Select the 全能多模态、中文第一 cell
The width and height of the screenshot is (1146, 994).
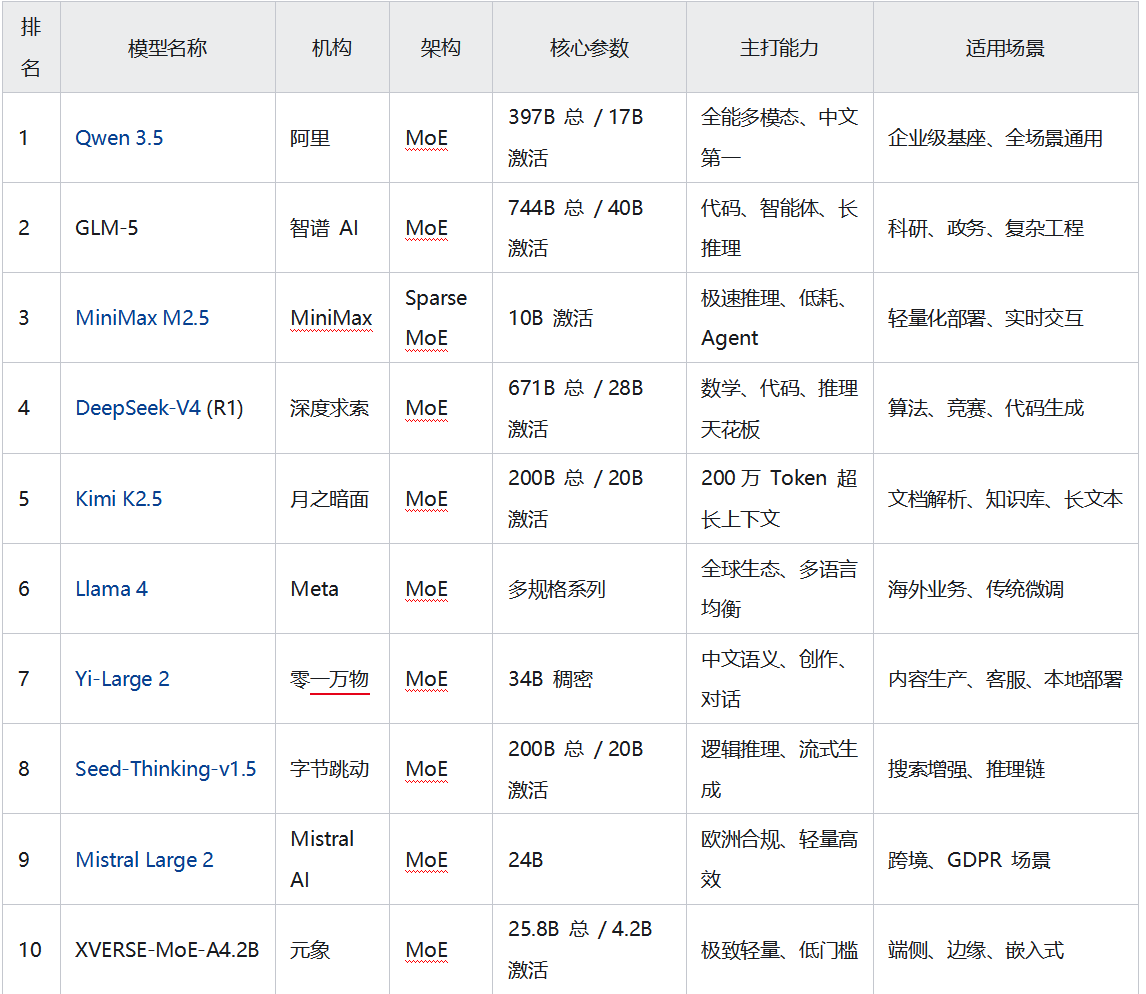(x=780, y=137)
